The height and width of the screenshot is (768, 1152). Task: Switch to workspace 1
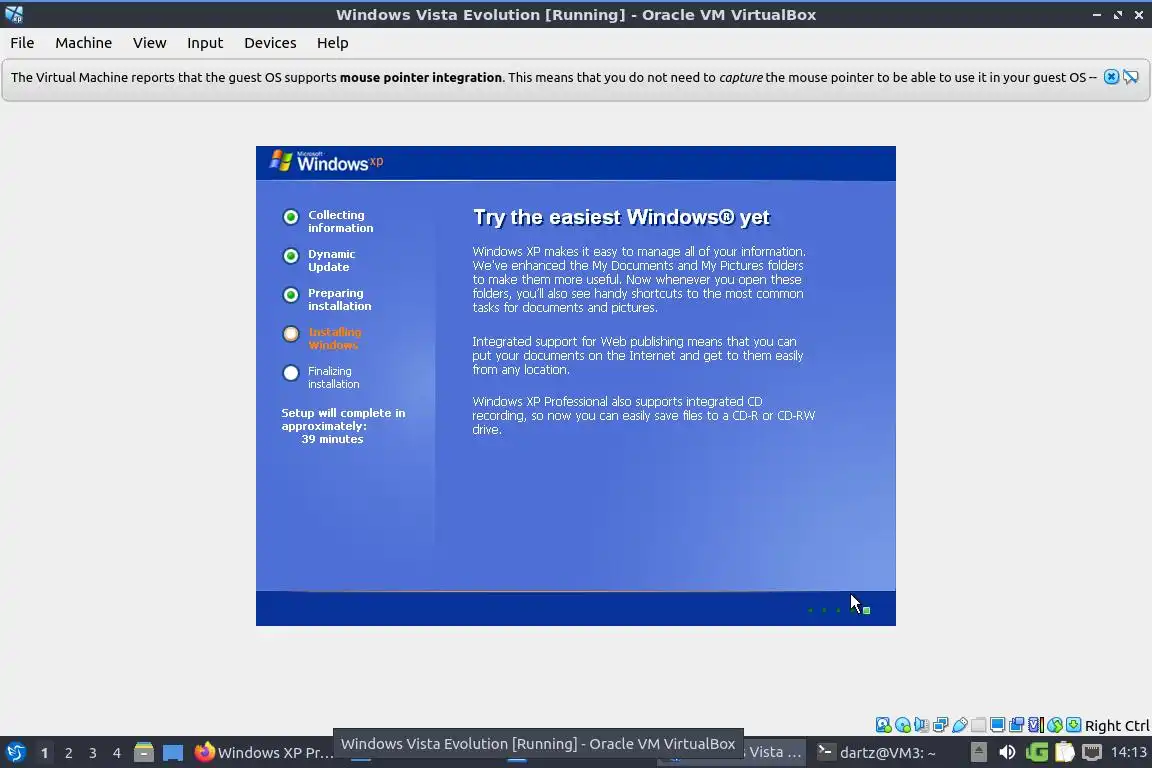tap(44, 753)
